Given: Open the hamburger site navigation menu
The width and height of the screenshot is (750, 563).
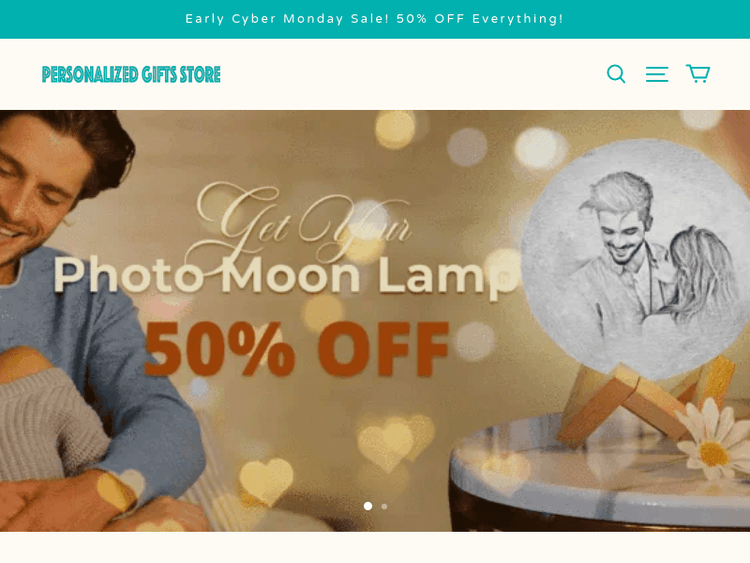Looking at the screenshot, I should point(657,74).
